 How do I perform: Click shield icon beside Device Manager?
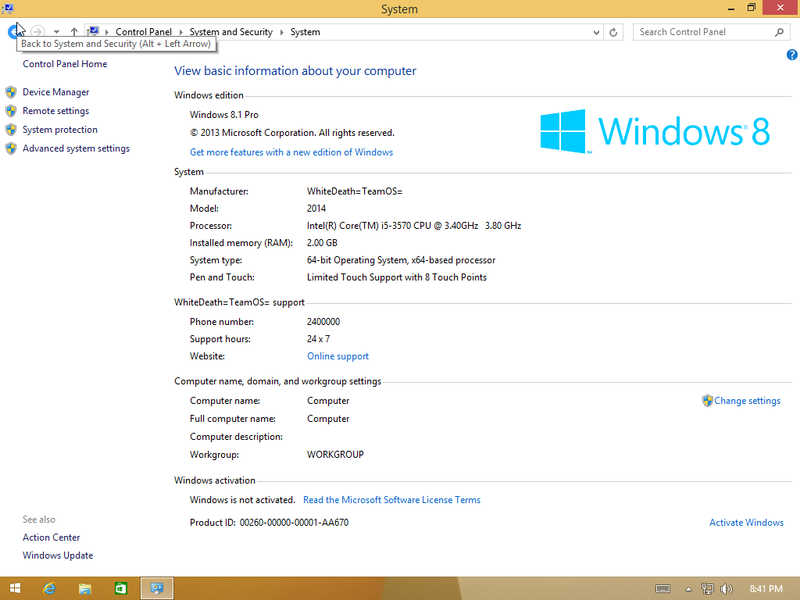coord(11,92)
